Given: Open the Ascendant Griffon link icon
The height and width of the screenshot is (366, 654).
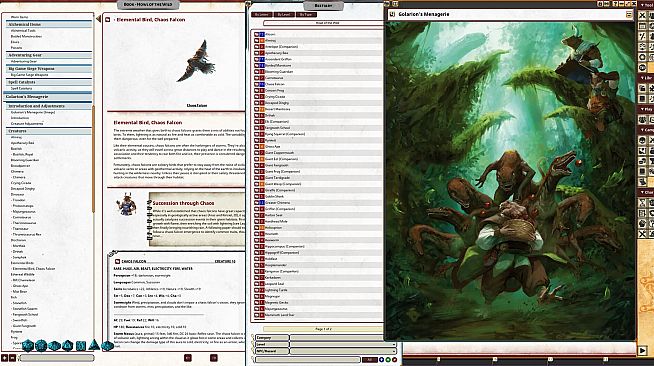Looking at the screenshot, I should (257, 59).
